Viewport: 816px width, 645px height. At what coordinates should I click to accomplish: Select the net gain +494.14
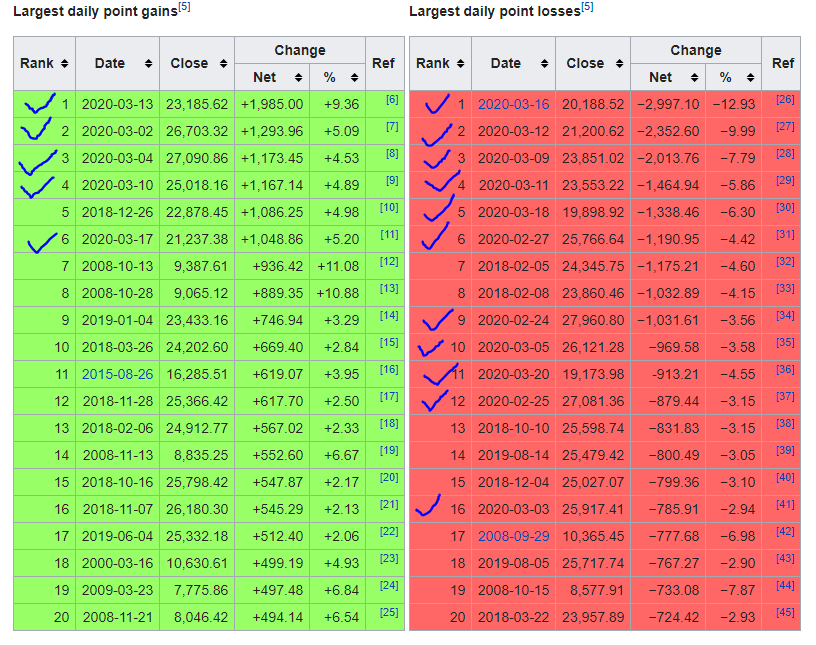(x=277, y=617)
